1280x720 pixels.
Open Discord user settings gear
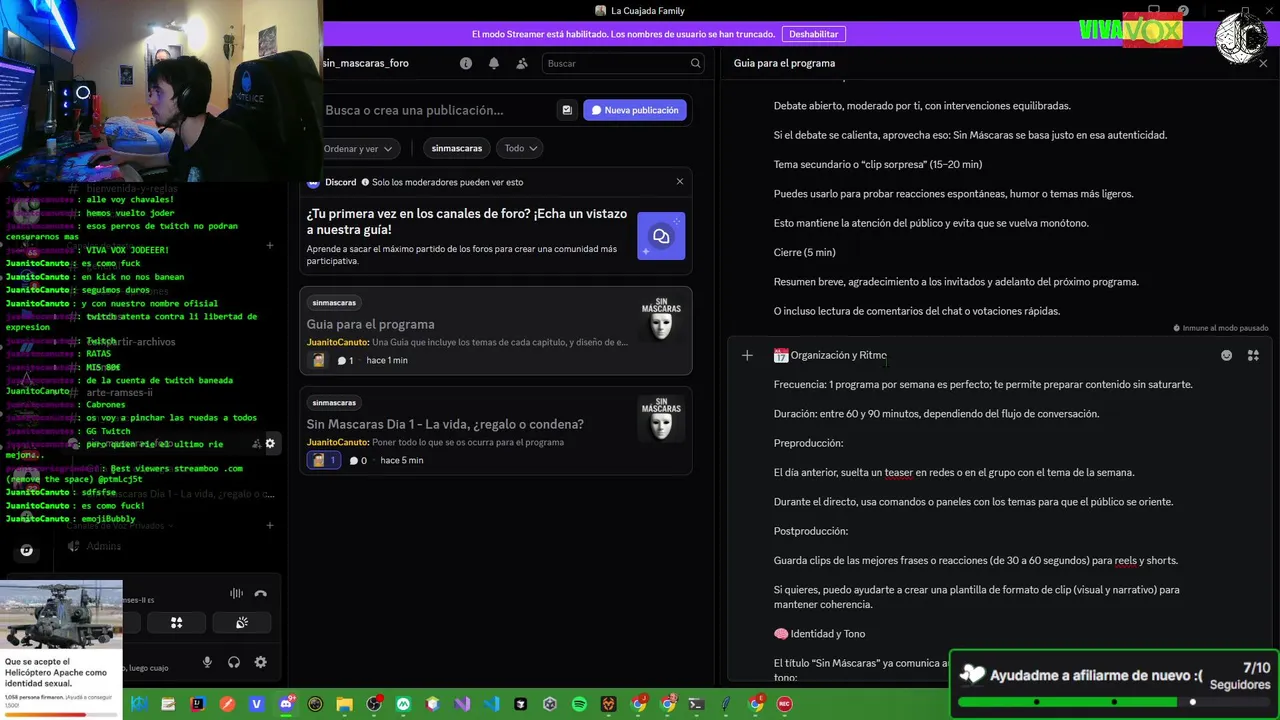260,662
